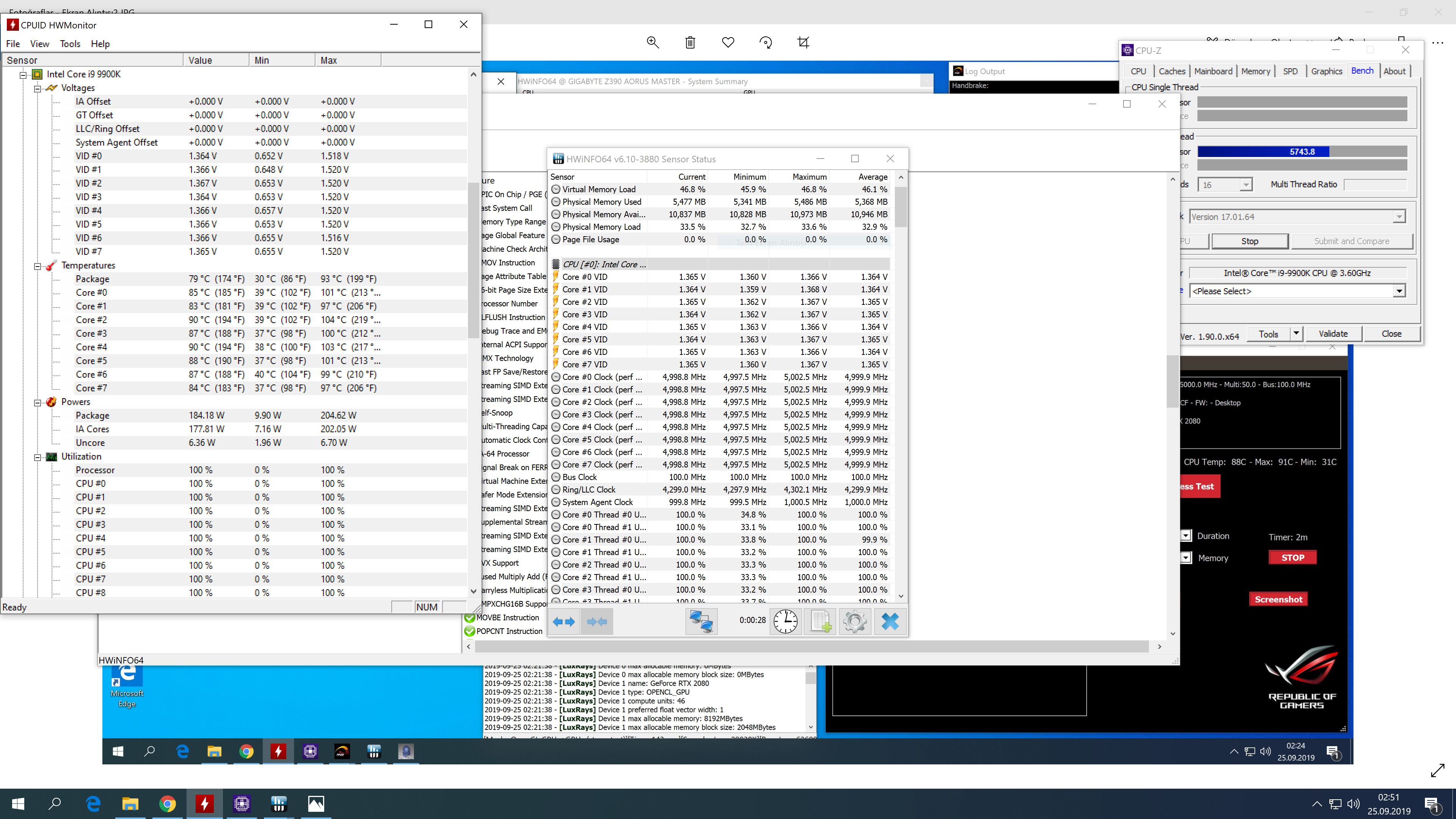Delete the photo with the trash icon
Screen dimensions: 1456x819
click(690, 42)
